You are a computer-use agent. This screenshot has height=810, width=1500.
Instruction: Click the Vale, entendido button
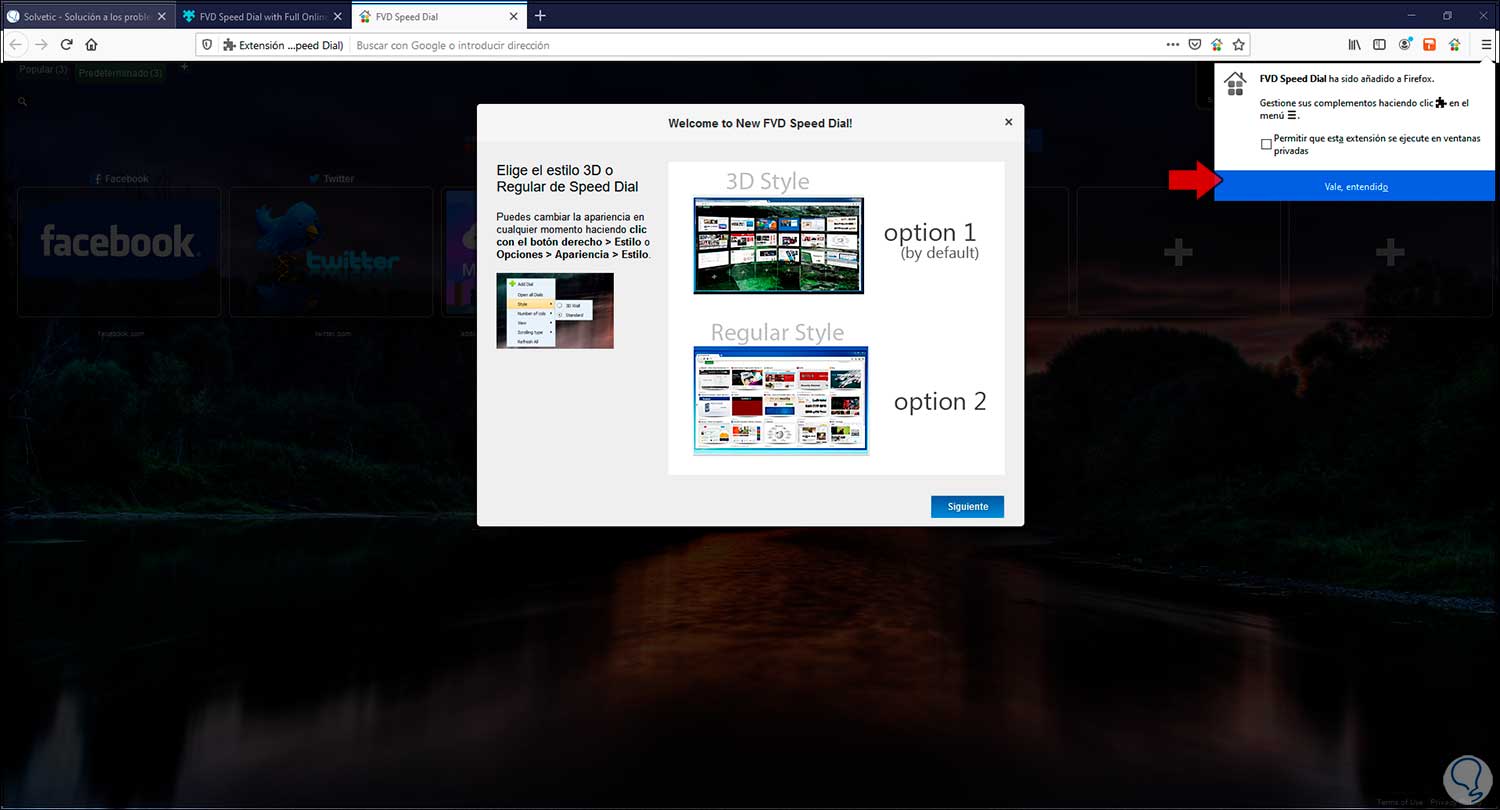pos(1355,187)
